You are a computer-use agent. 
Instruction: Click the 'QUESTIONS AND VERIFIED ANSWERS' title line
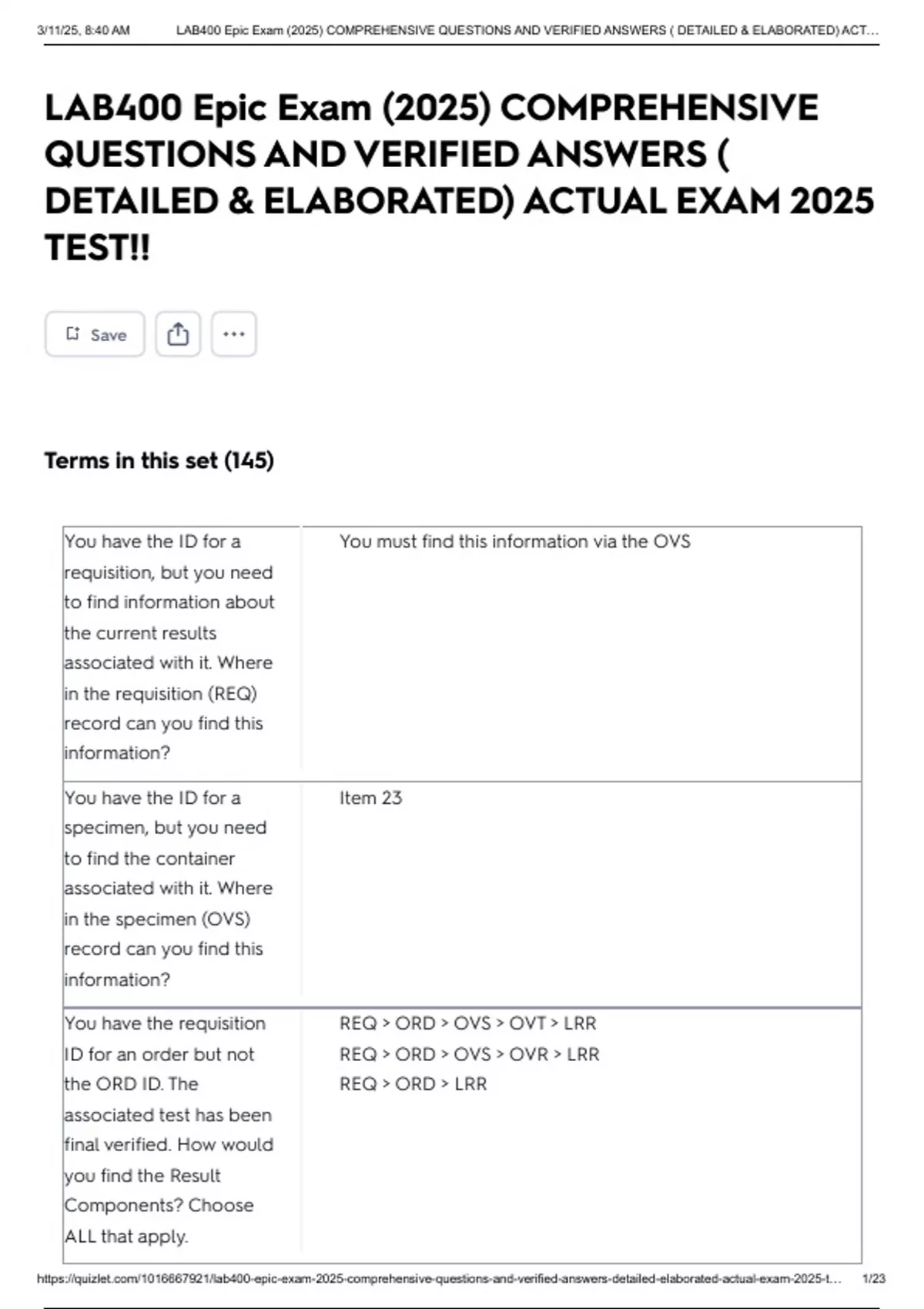point(385,154)
